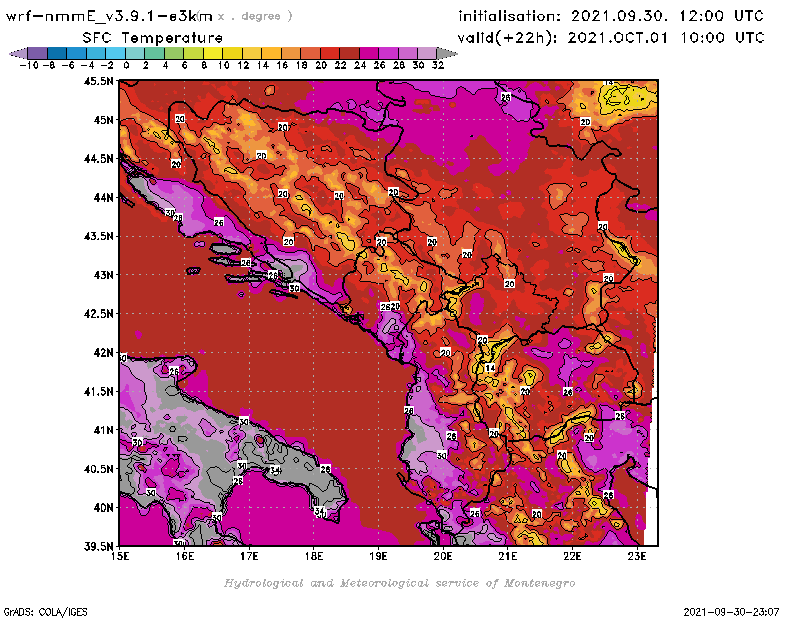Click the "17E" longitude label

tap(249, 556)
